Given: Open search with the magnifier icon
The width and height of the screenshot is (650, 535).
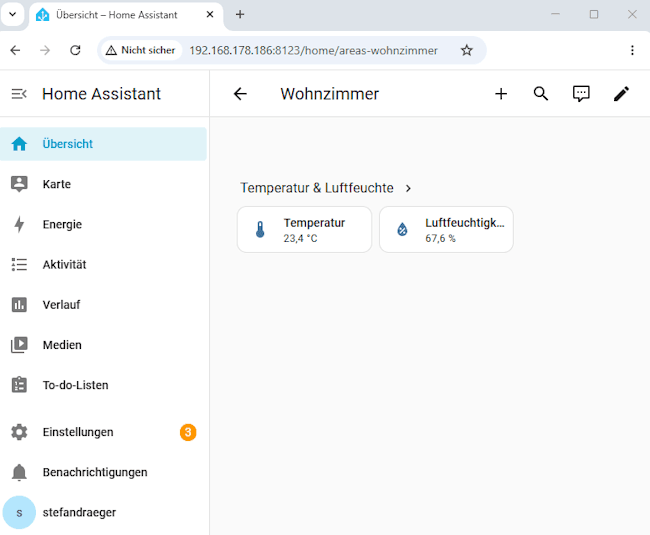Looking at the screenshot, I should coord(541,94).
